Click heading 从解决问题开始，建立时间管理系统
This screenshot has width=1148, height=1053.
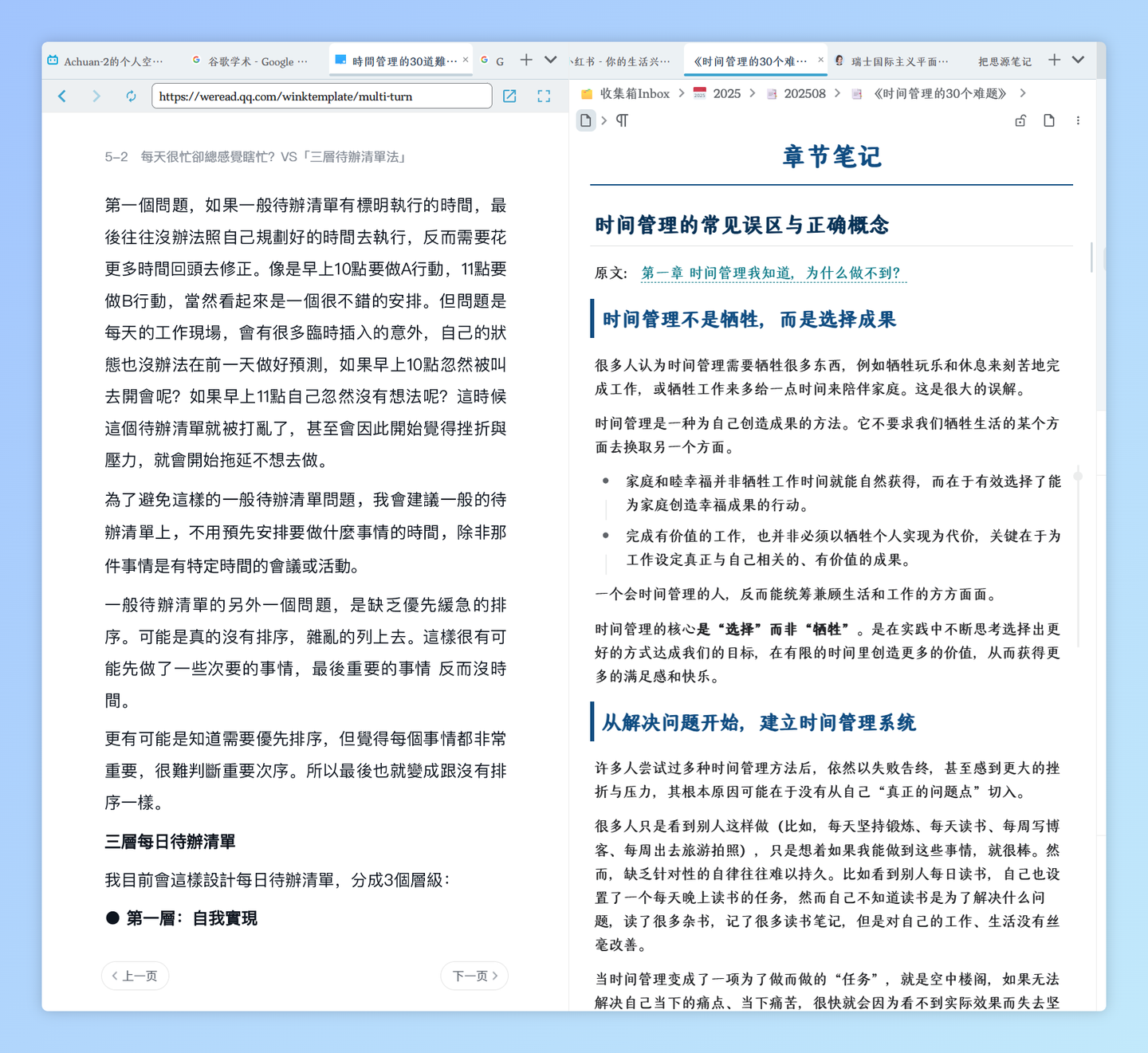pos(759,723)
